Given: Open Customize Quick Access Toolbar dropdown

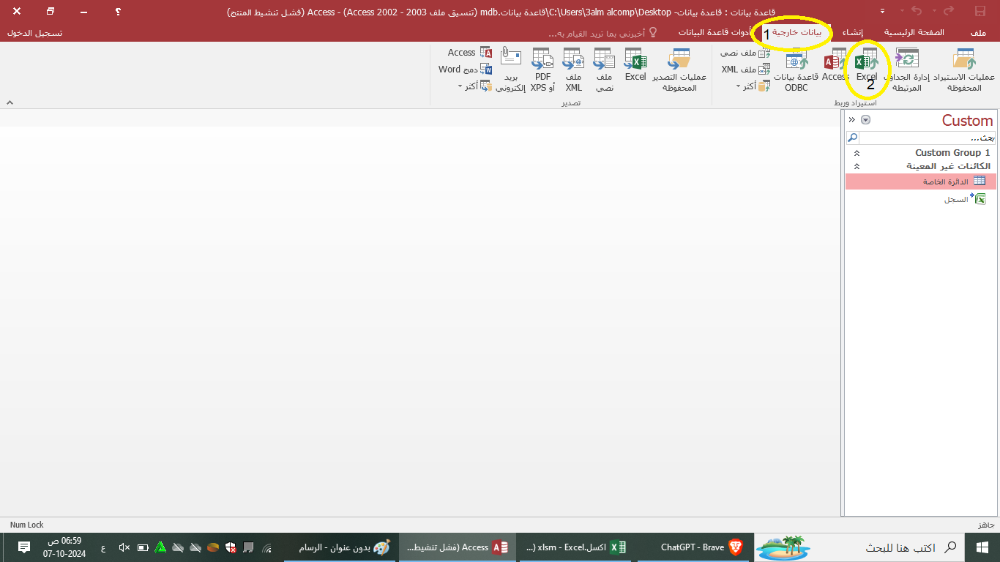Looking at the screenshot, I should [883, 11].
